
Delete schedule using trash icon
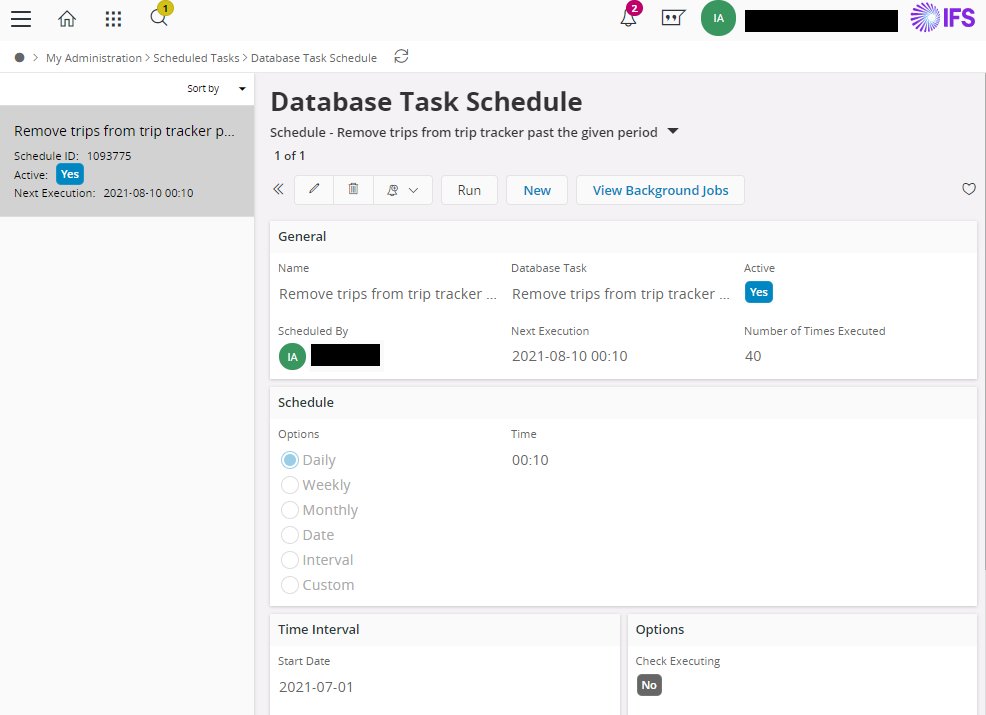[353, 190]
